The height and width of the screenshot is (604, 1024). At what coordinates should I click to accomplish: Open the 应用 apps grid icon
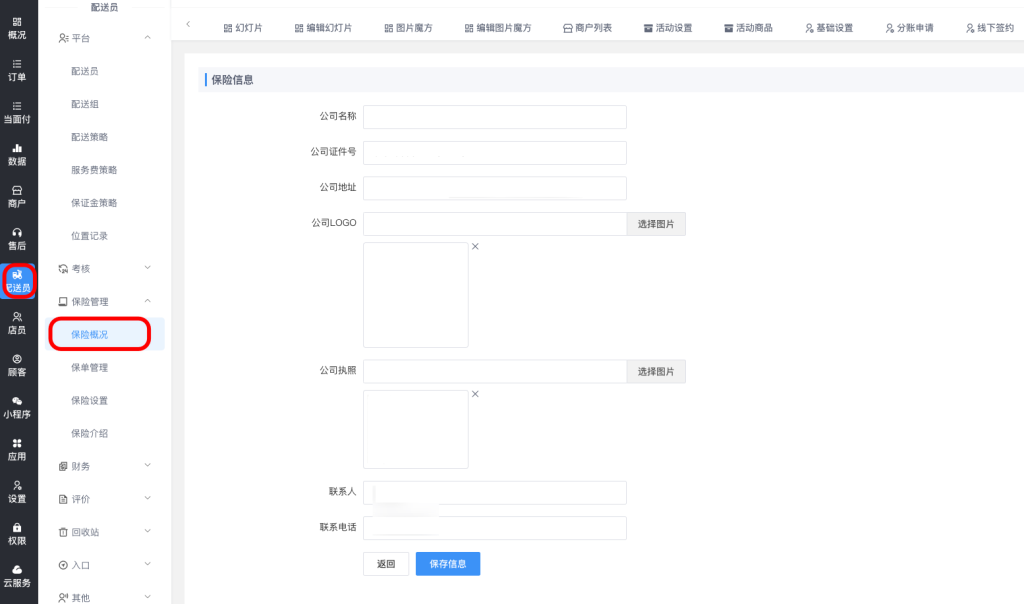17,449
